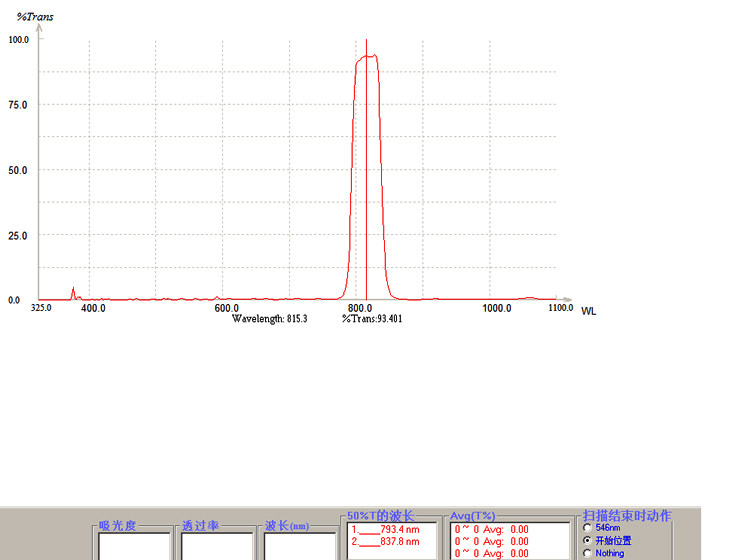Select the 793.4 nm entry
This screenshot has width=750, height=560.
(x=386, y=529)
